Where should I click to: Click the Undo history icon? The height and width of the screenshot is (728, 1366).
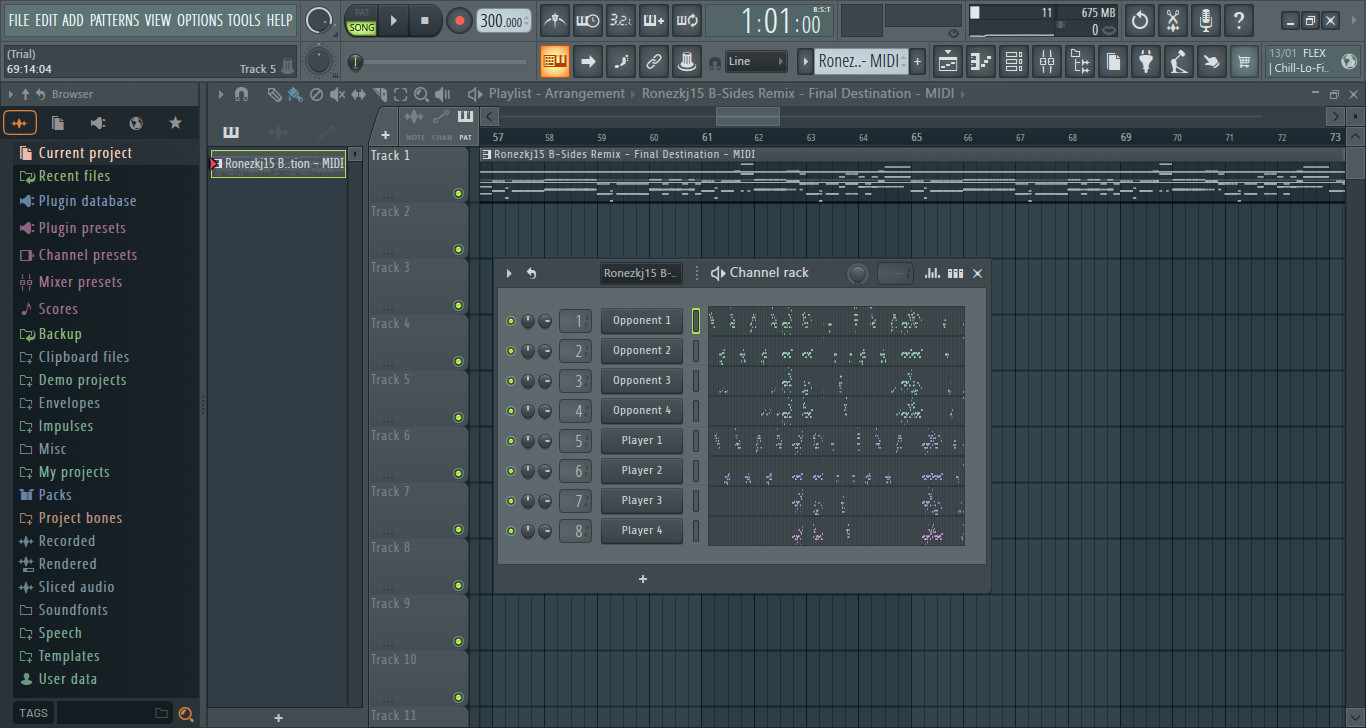1140,20
